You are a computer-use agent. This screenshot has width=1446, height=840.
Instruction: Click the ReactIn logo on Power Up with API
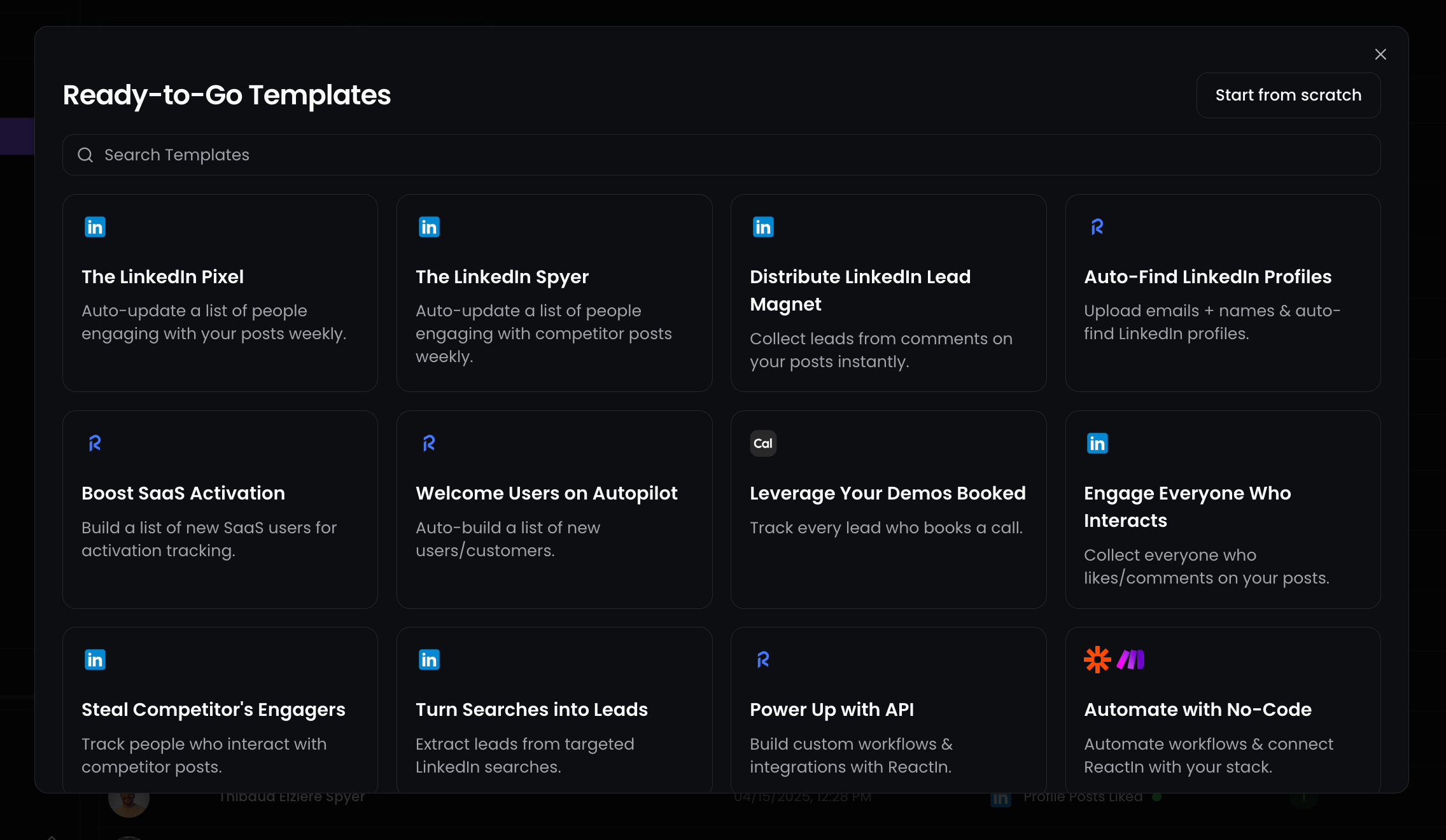(763, 660)
